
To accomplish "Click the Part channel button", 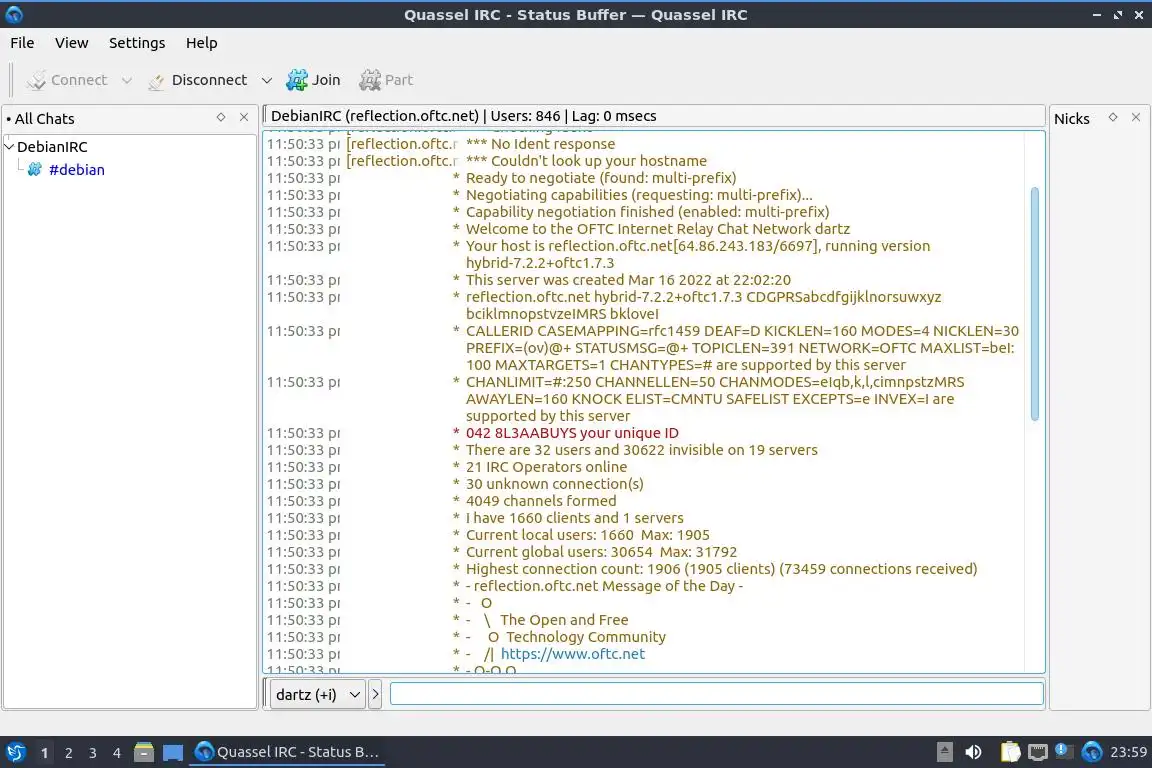I will (386, 80).
